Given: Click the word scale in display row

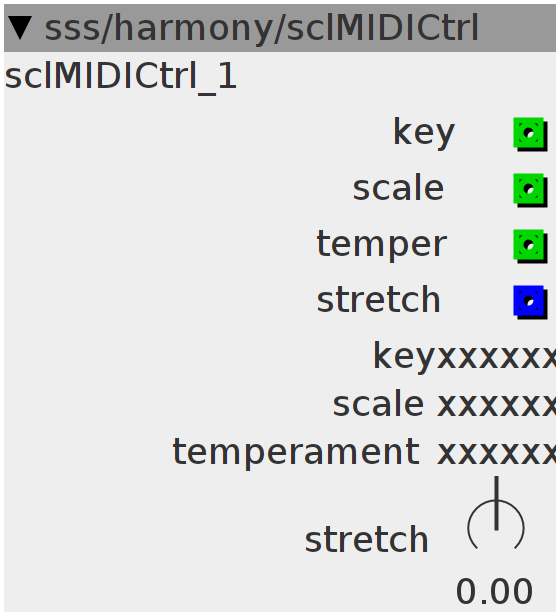Looking at the screenshot, I should click(378, 404).
